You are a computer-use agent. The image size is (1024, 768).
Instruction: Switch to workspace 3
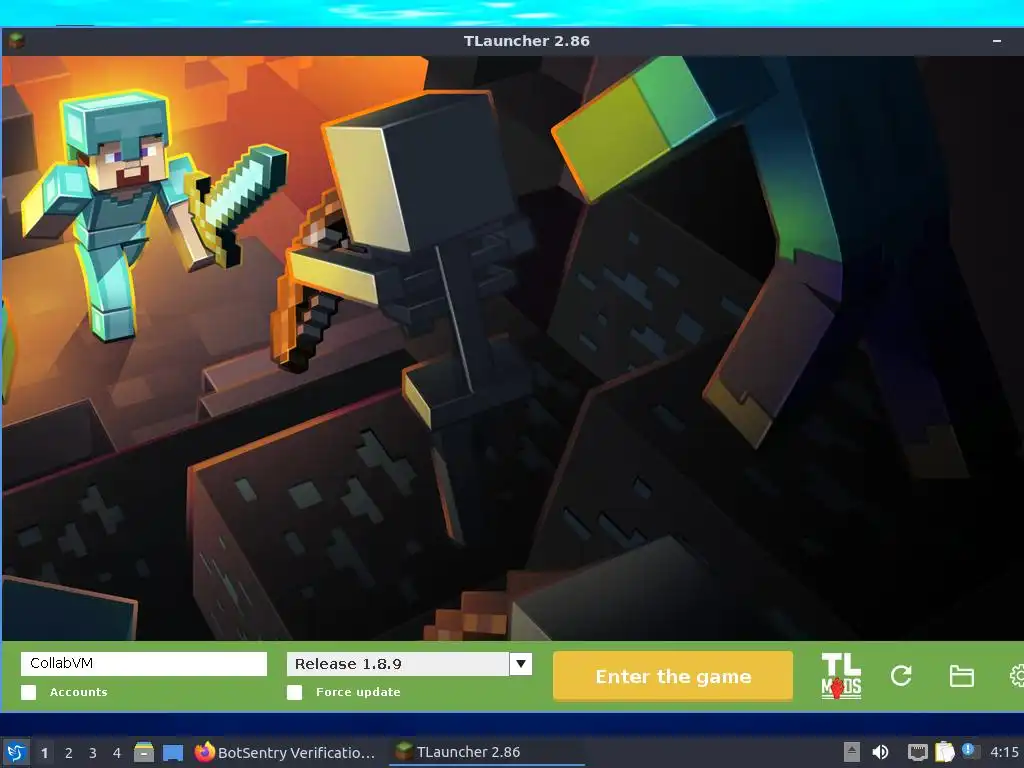(93, 753)
